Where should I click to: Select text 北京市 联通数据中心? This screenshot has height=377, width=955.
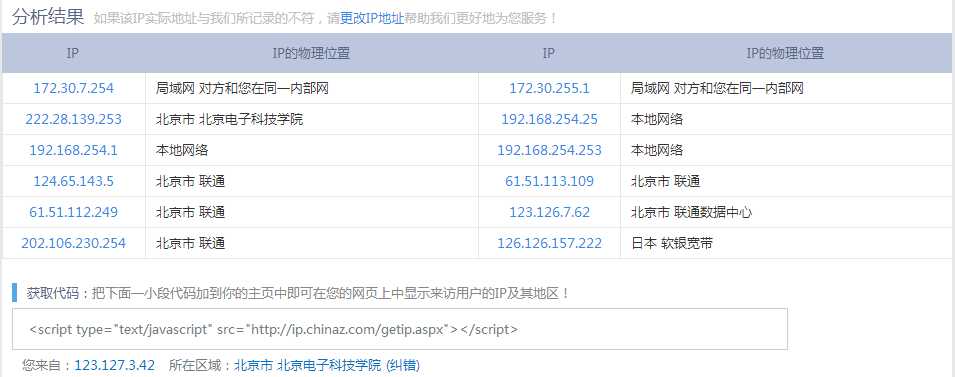point(691,213)
